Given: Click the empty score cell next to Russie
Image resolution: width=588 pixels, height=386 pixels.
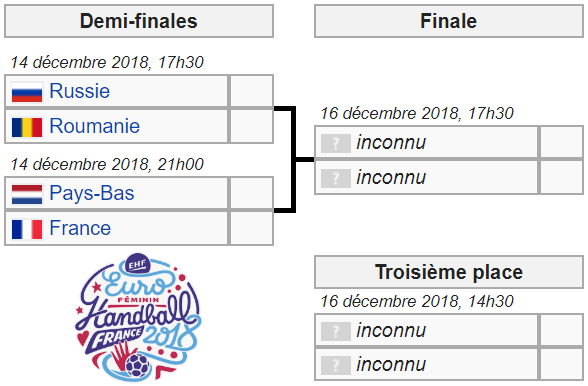Looking at the screenshot, I should click(251, 91).
